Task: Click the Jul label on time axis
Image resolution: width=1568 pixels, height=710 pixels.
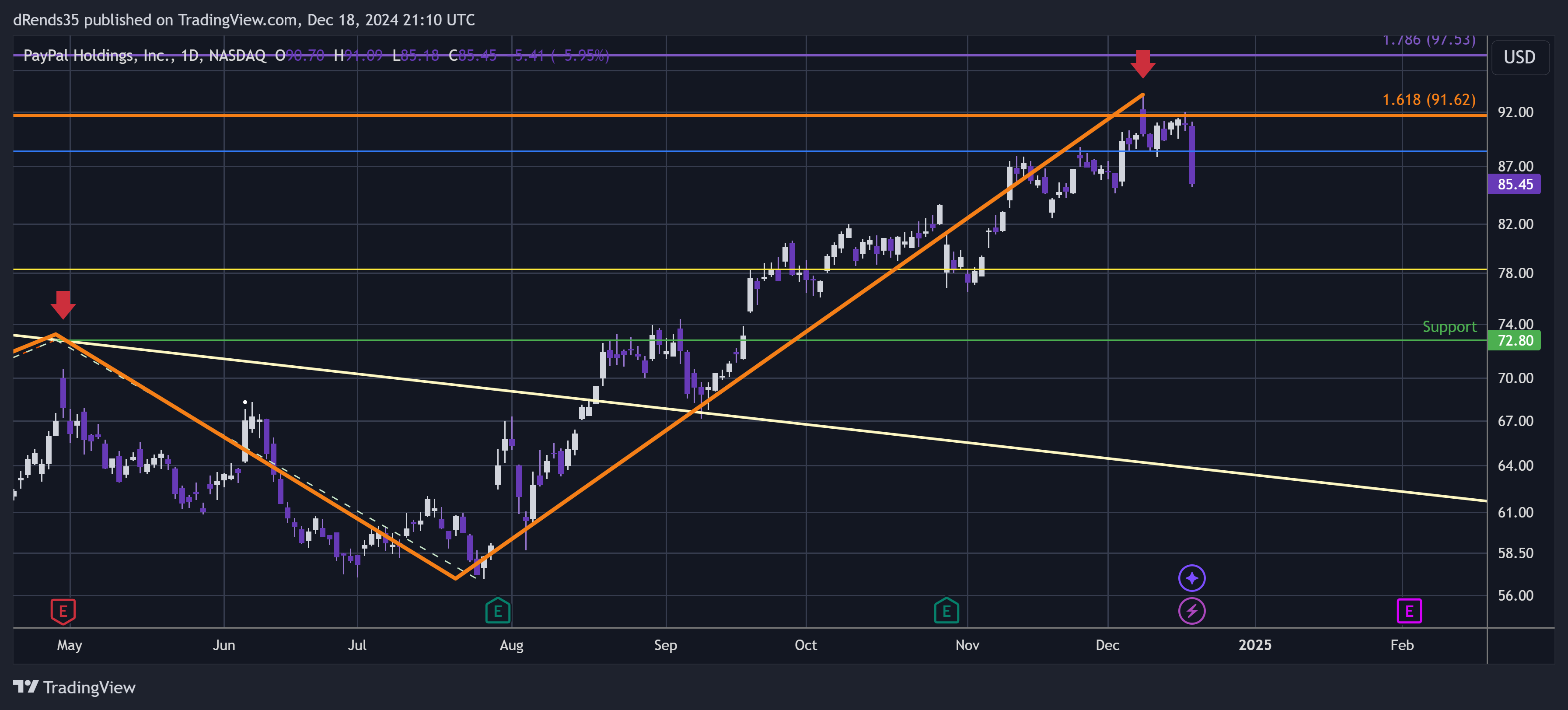Action: pyautogui.click(x=357, y=645)
